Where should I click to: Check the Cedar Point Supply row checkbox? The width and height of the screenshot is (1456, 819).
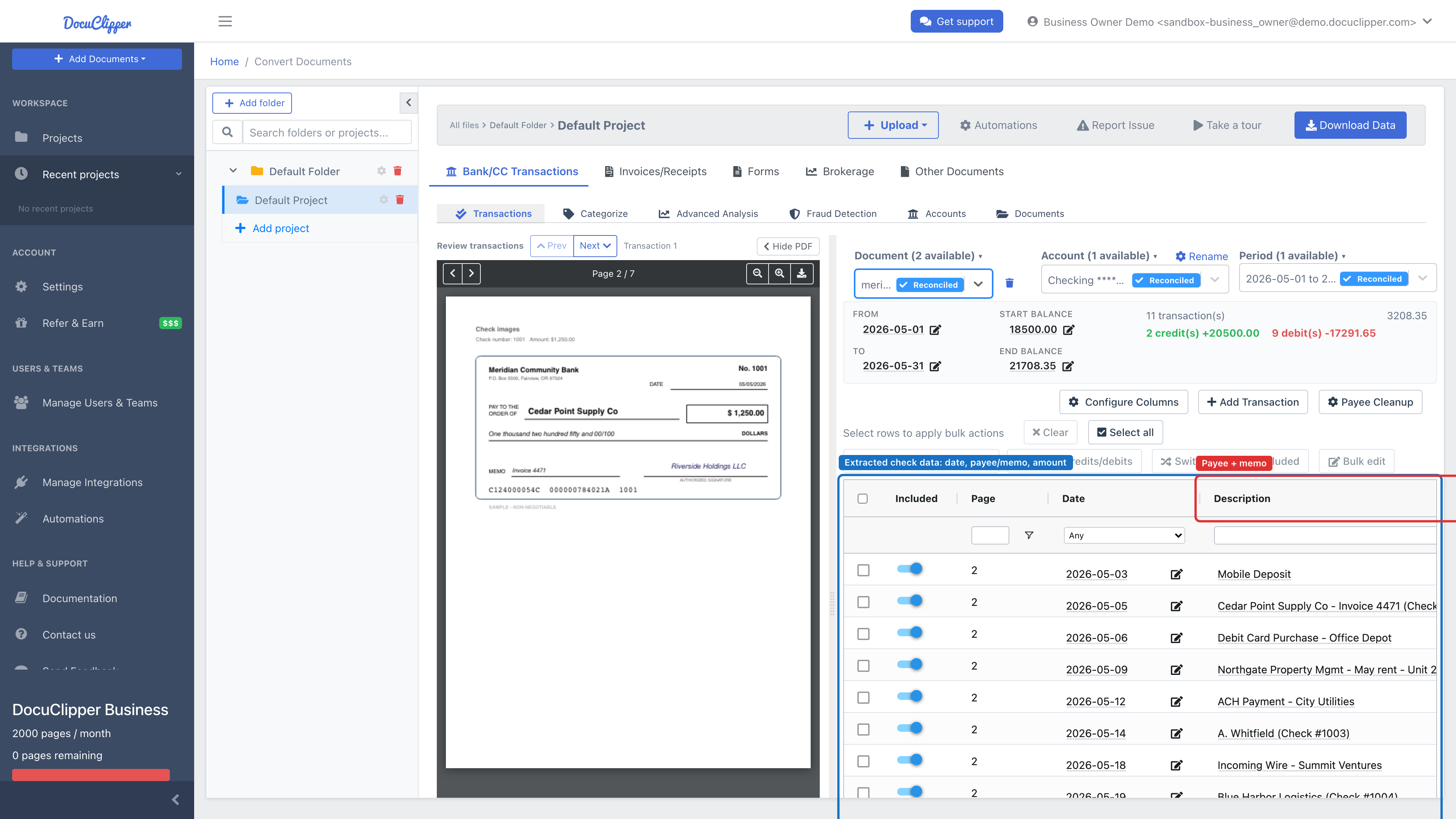pos(863,602)
